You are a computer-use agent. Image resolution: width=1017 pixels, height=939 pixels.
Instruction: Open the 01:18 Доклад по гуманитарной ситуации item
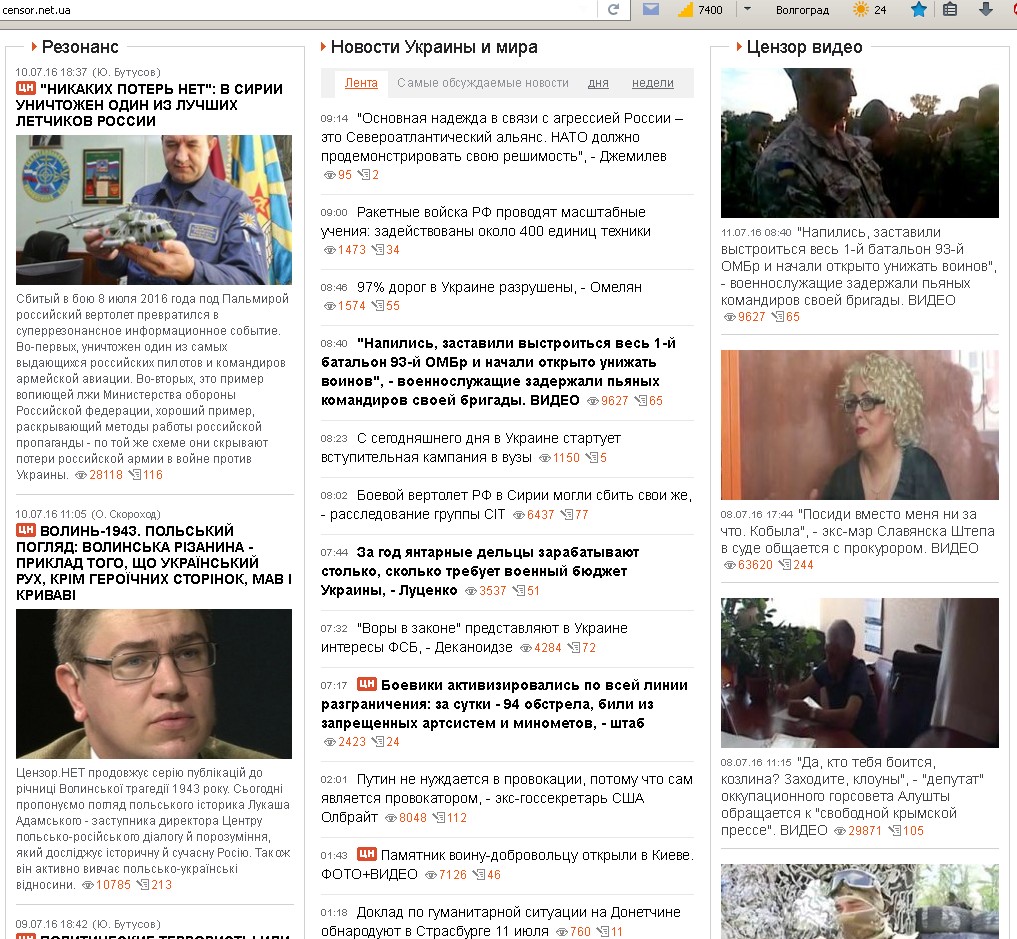pos(501,921)
